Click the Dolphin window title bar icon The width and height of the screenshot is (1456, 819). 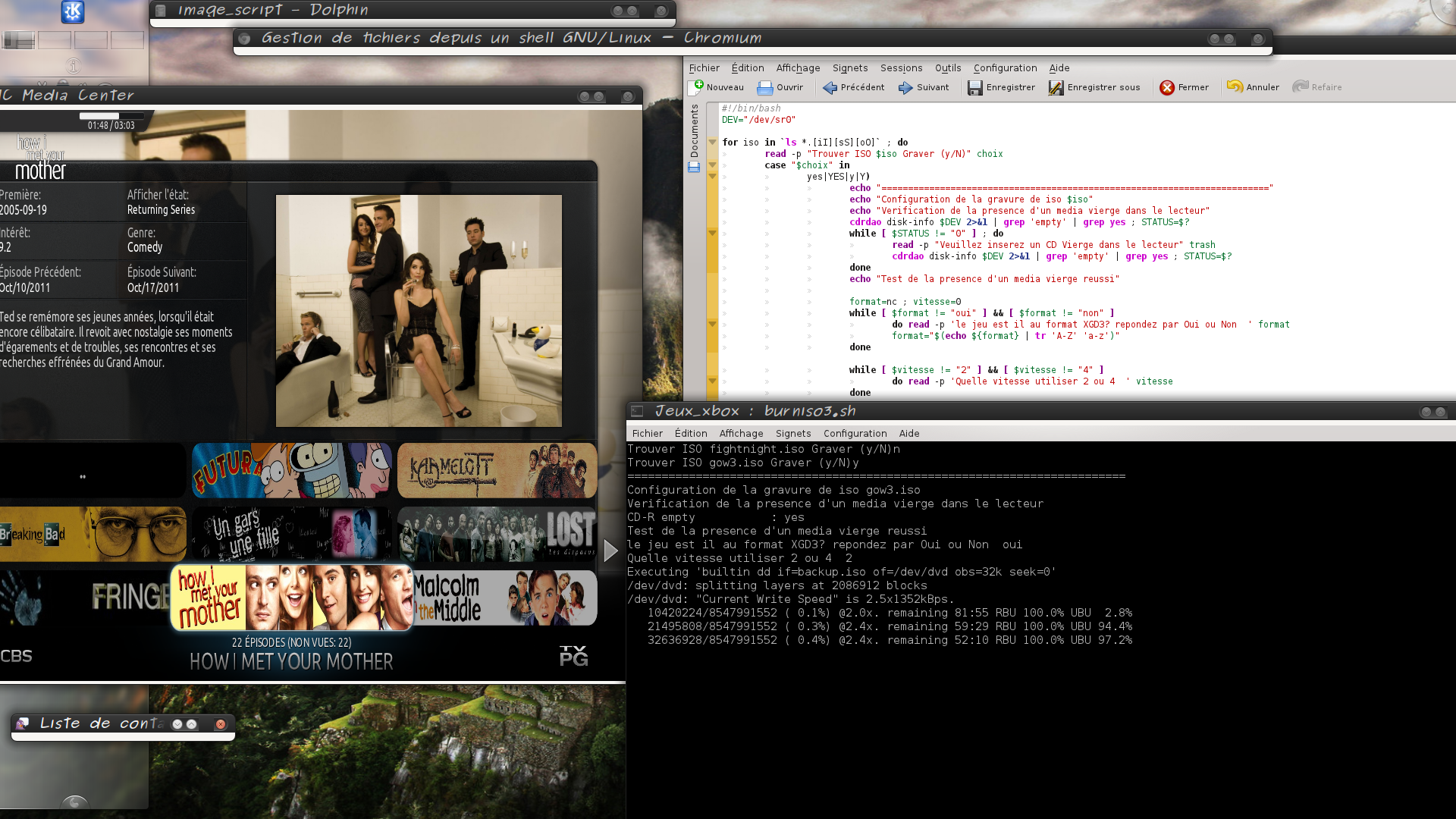click(161, 11)
